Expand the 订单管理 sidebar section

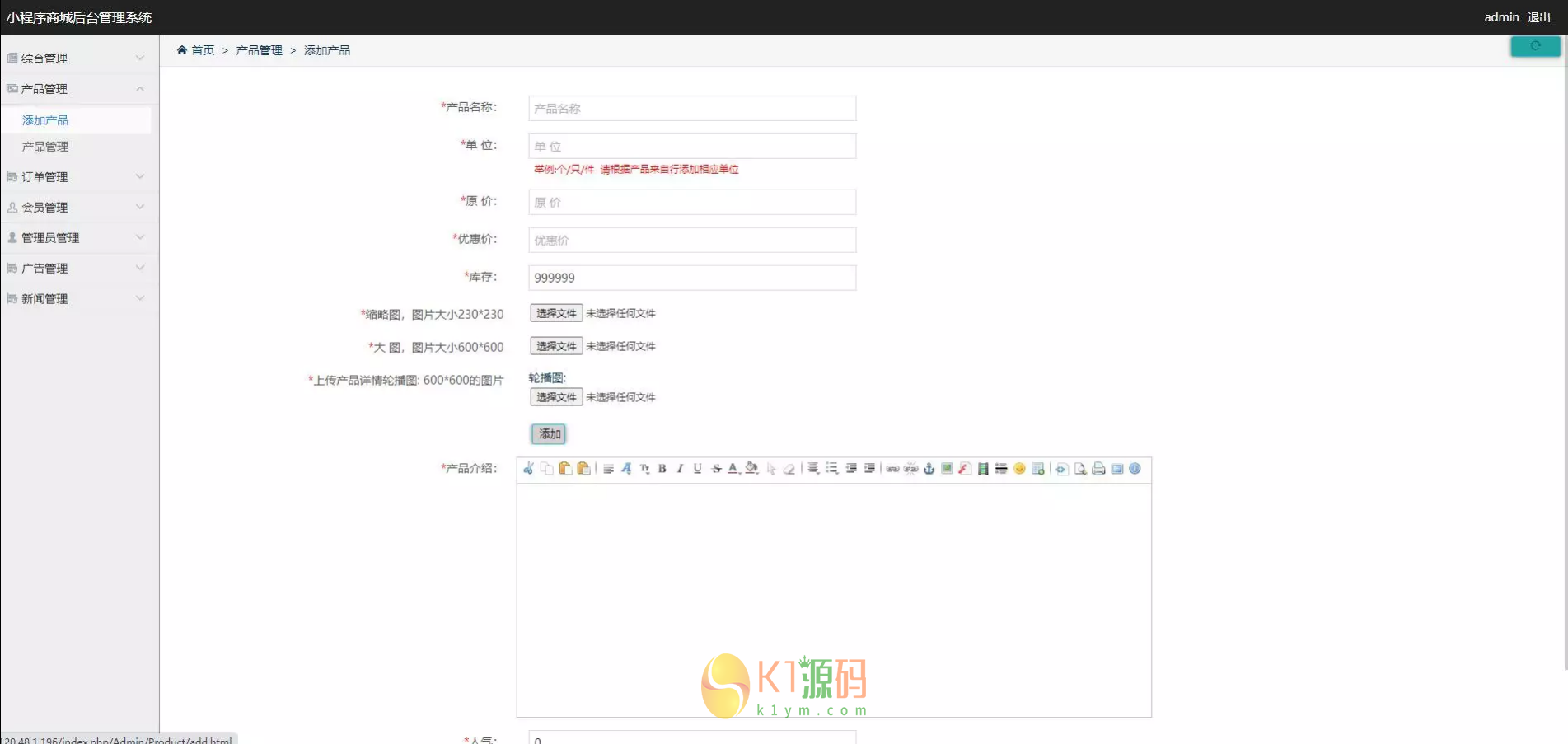point(79,177)
